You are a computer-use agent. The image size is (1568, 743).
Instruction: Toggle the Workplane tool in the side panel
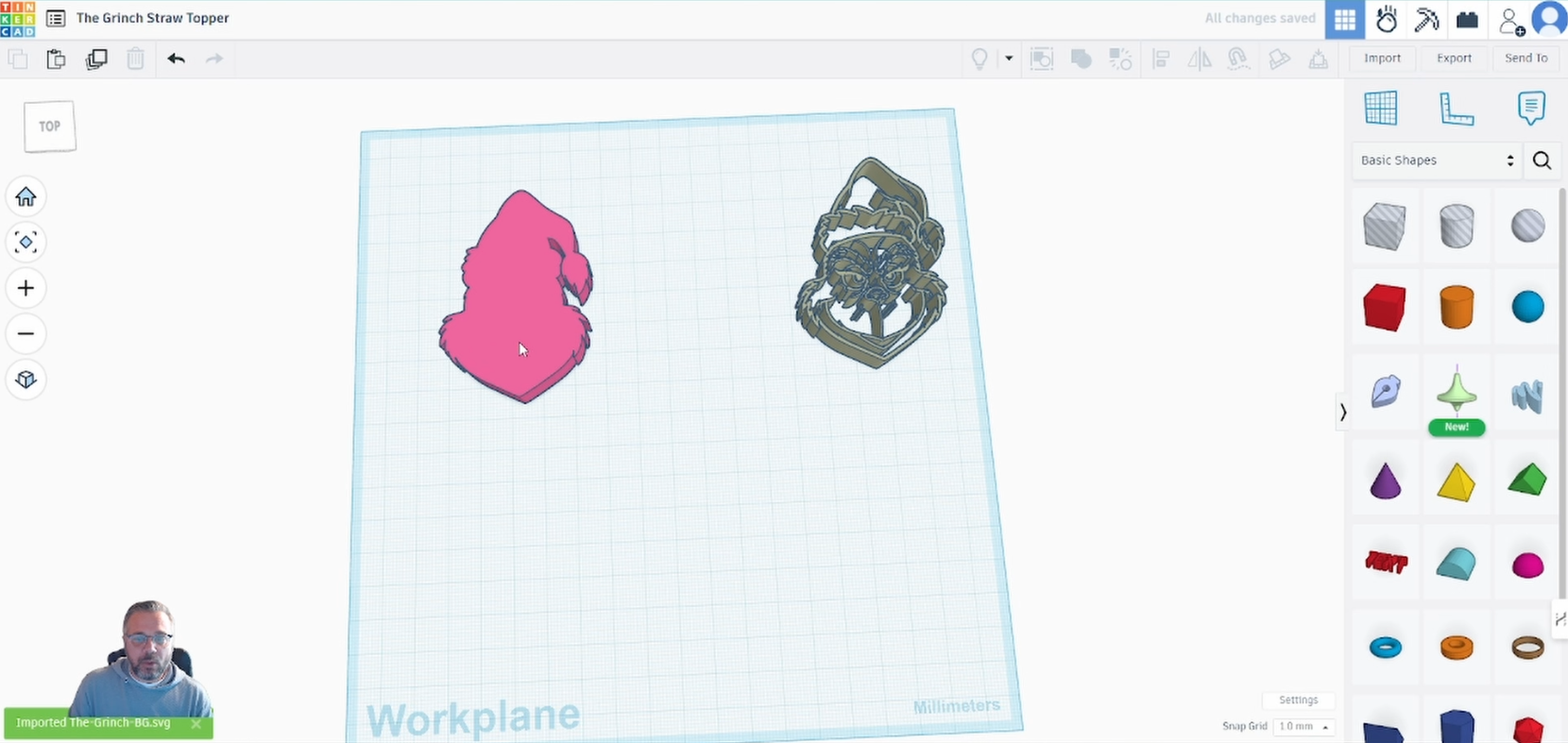click(1381, 109)
